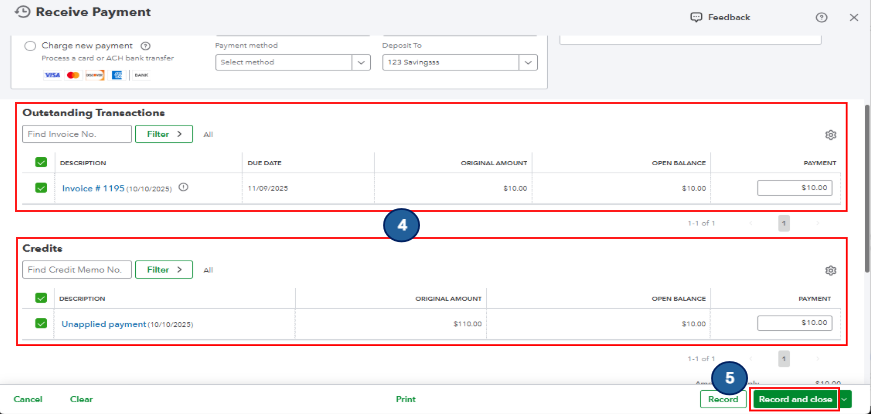Open Filter in Outstanding Transactions
This screenshot has height=414, width=871.
pos(164,134)
